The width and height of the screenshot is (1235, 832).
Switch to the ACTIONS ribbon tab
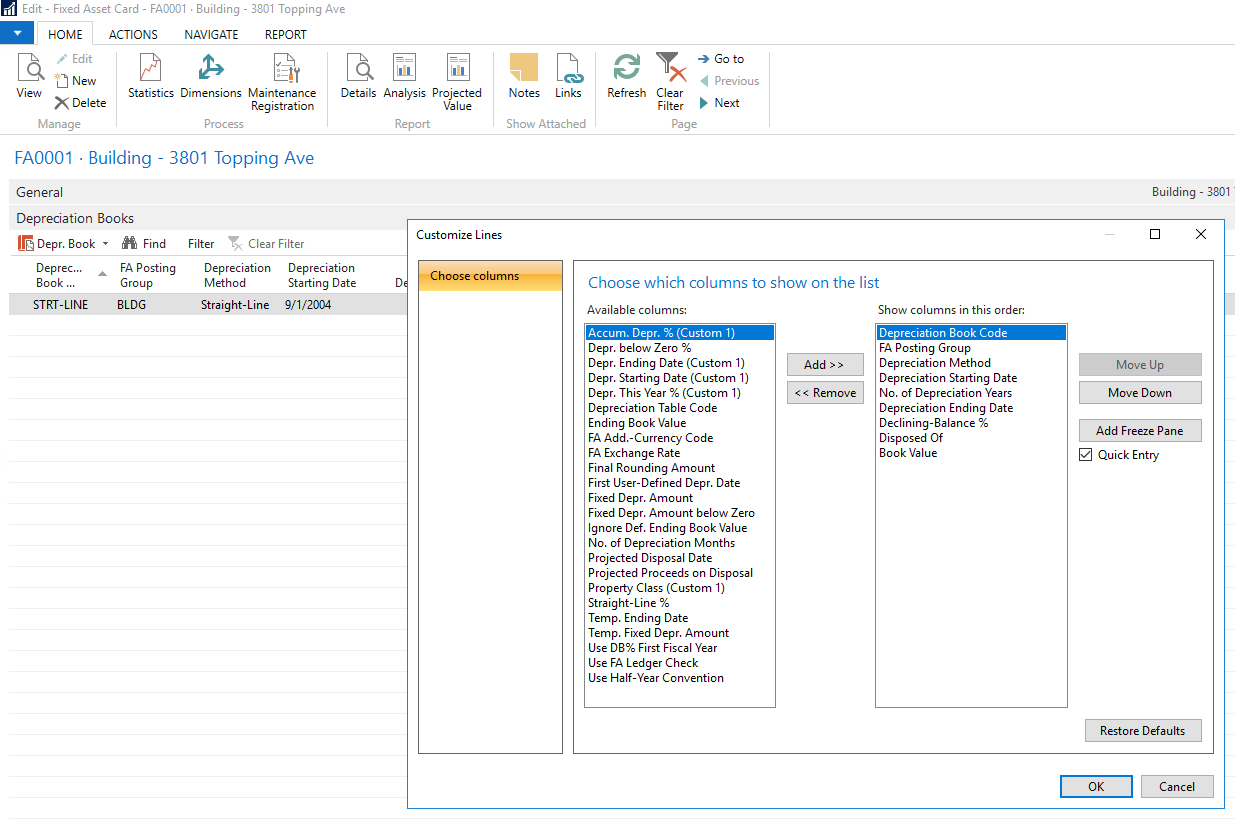[133, 34]
